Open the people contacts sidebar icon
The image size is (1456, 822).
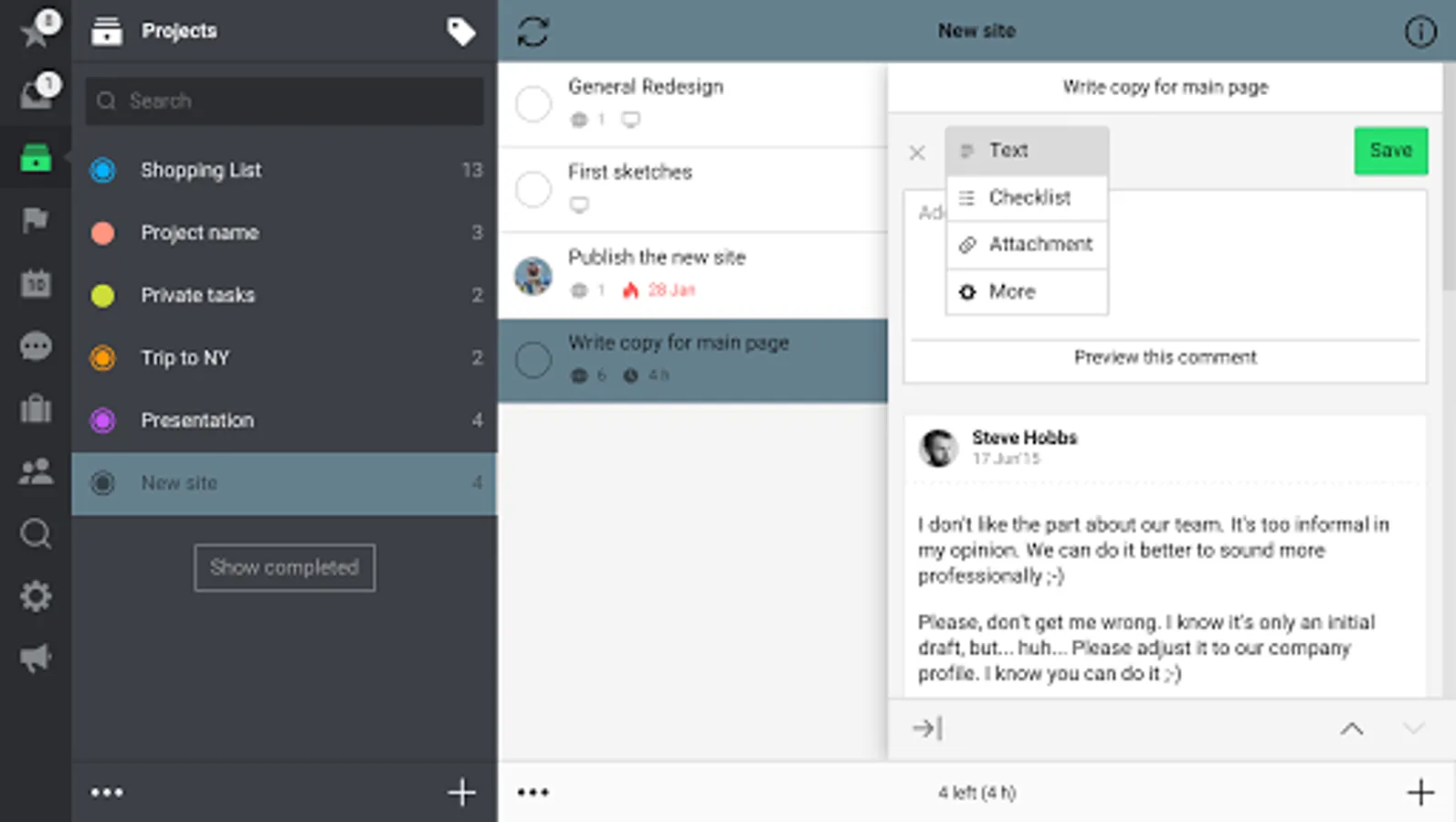36,471
